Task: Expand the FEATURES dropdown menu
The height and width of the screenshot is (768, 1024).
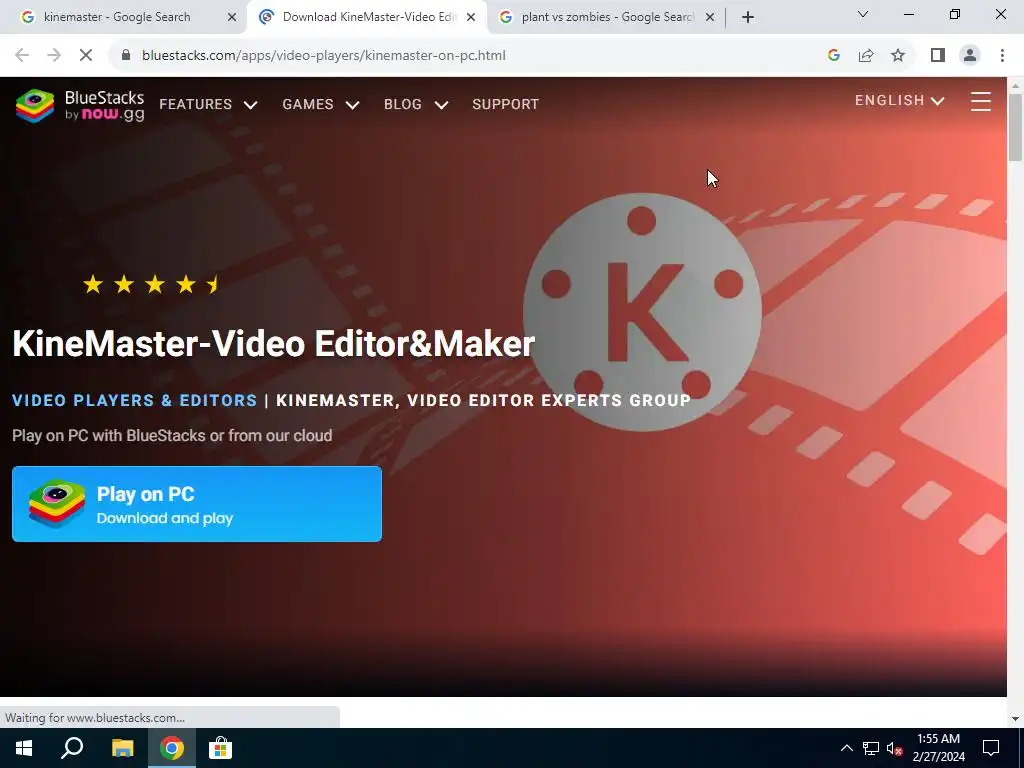Action: (x=208, y=104)
